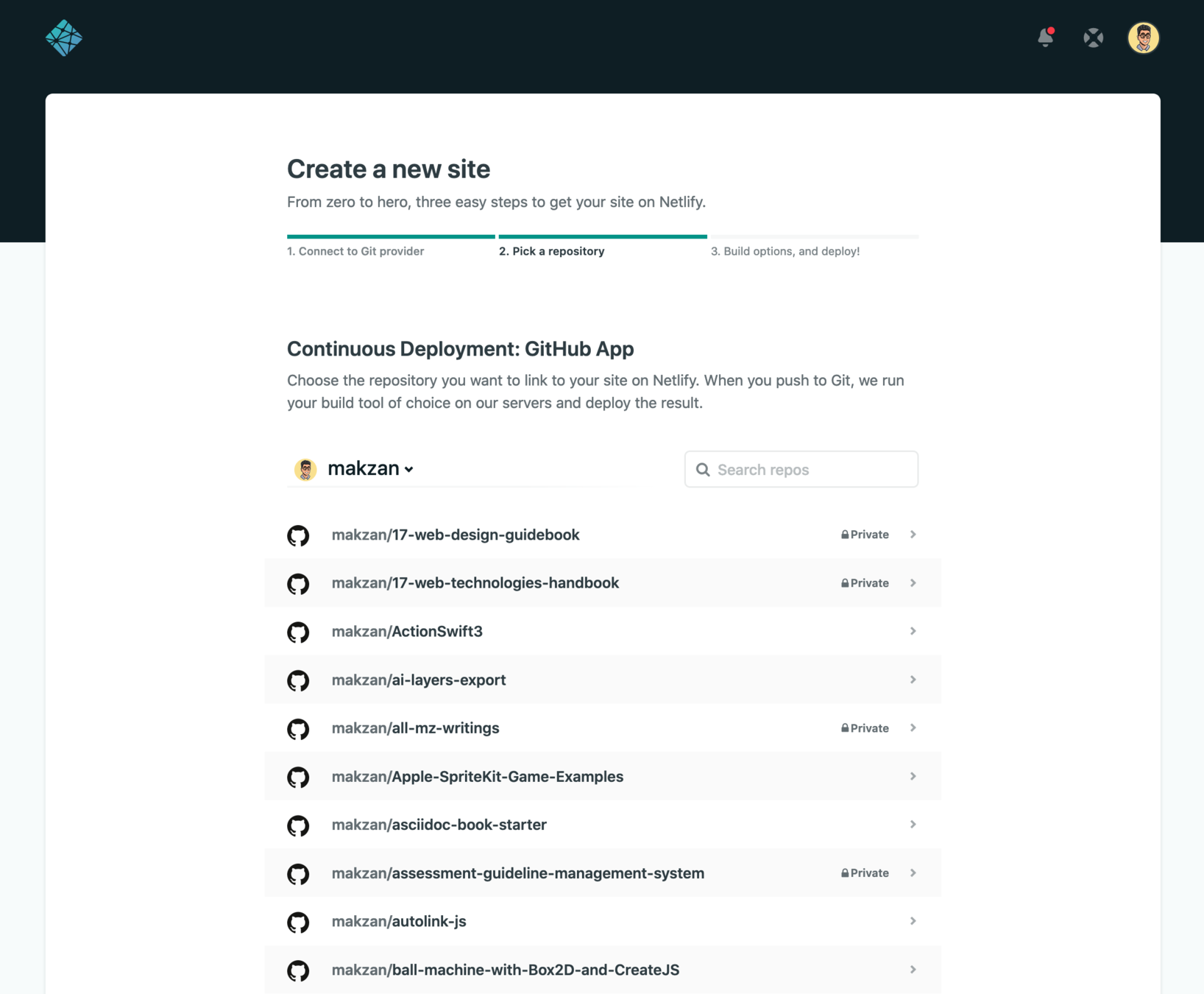
Task: Select repository makzan/Apple-SpriteKit-Game-Examples
Action: [x=603, y=776]
